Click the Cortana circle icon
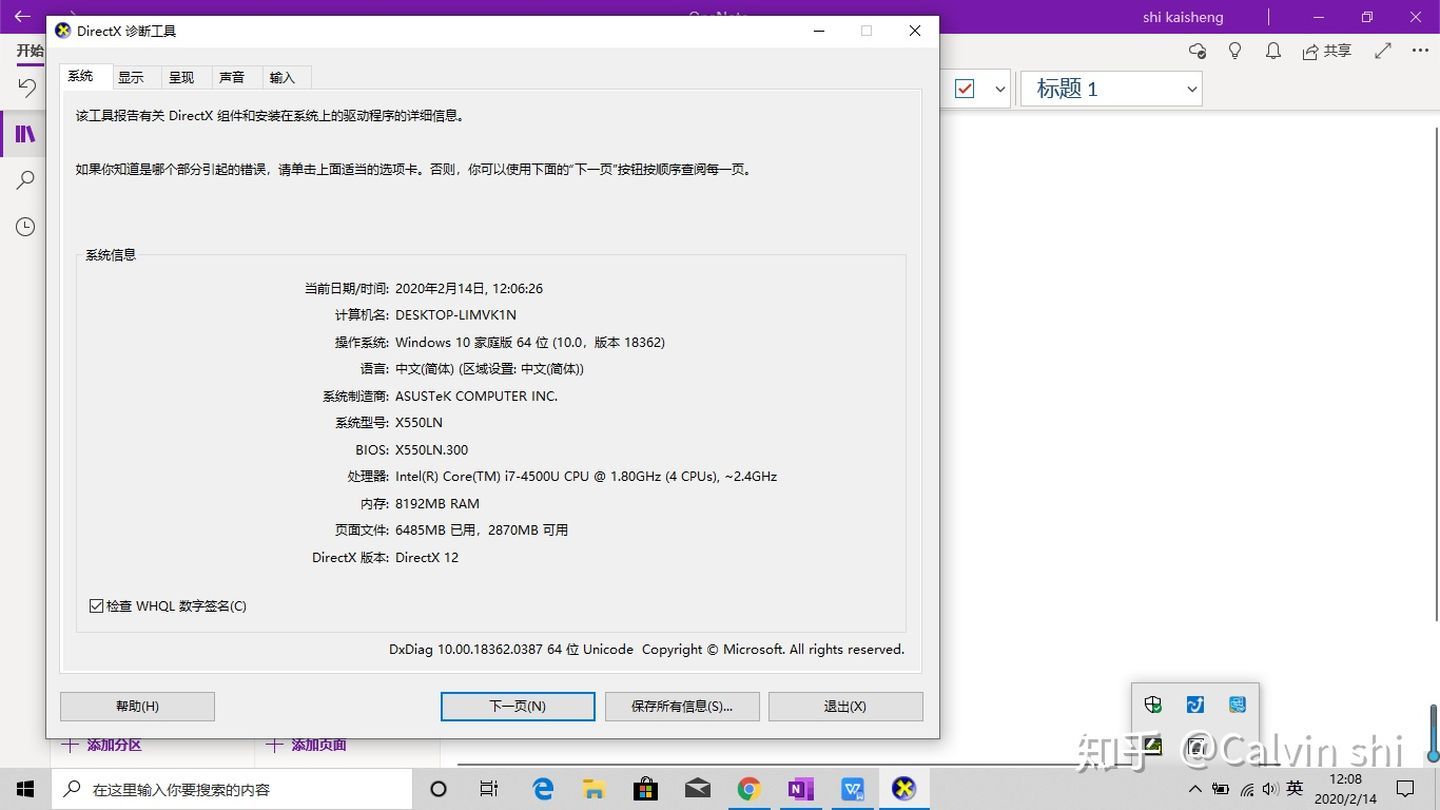This screenshot has width=1440, height=810. (438, 789)
